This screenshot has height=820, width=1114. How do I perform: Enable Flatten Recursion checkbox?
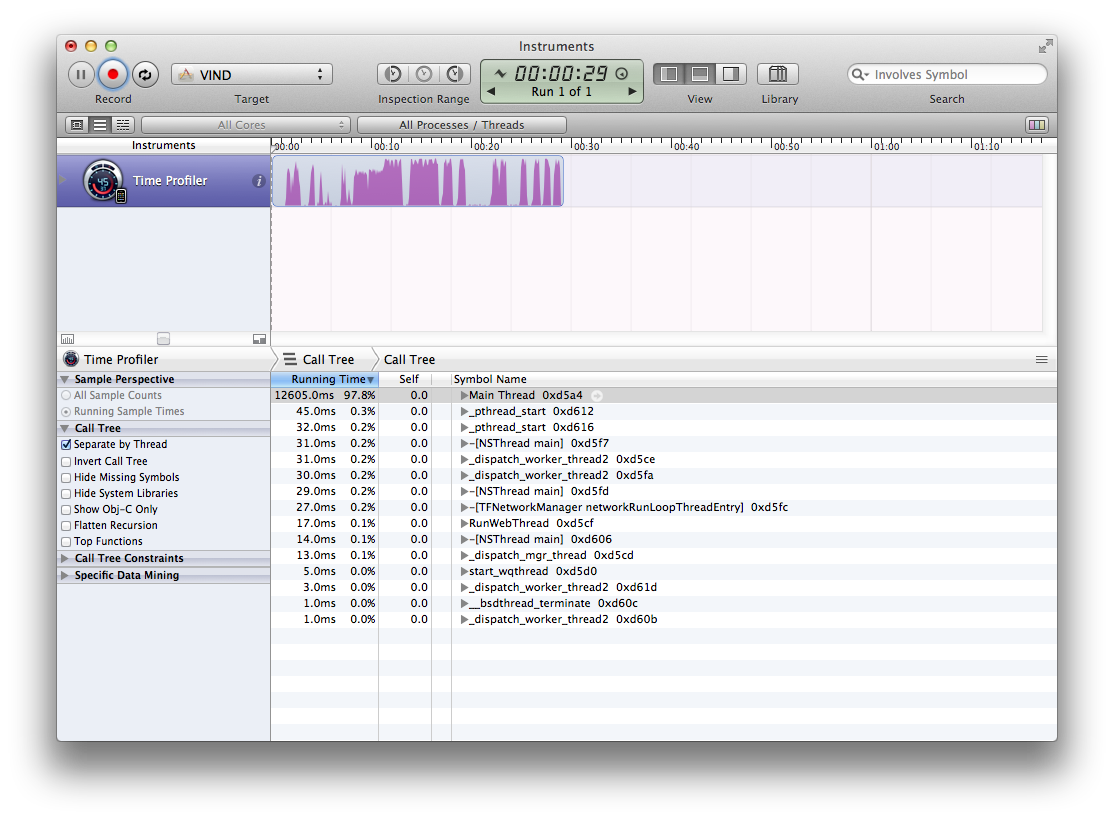tap(66, 526)
